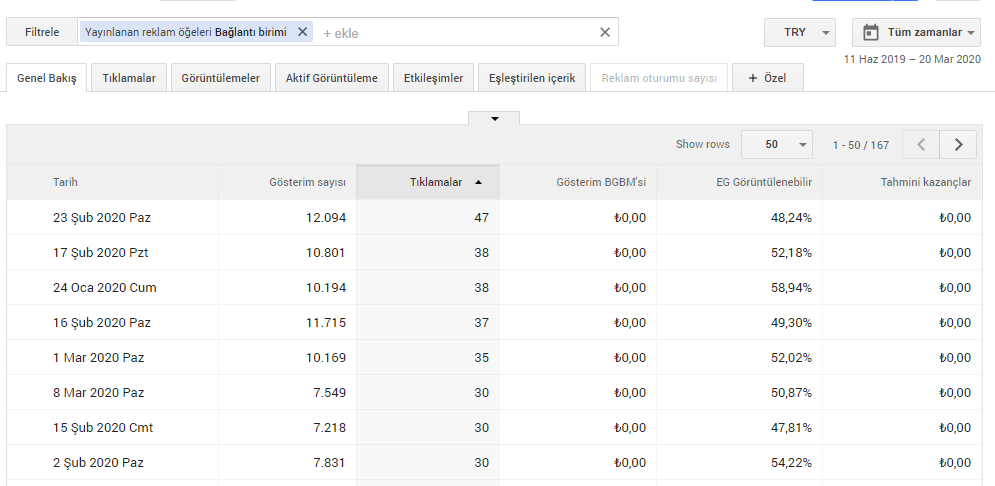
Task: Go to next page of rows
Action: [958, 144]
